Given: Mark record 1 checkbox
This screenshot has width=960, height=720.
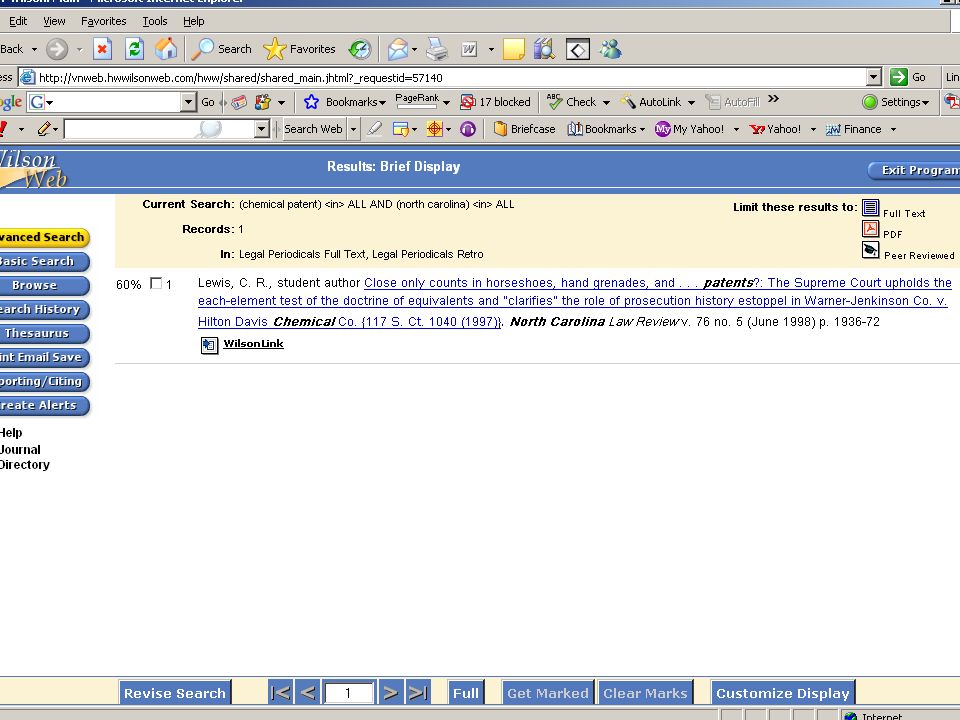Looking at the screenshot, I should [156, 283].
